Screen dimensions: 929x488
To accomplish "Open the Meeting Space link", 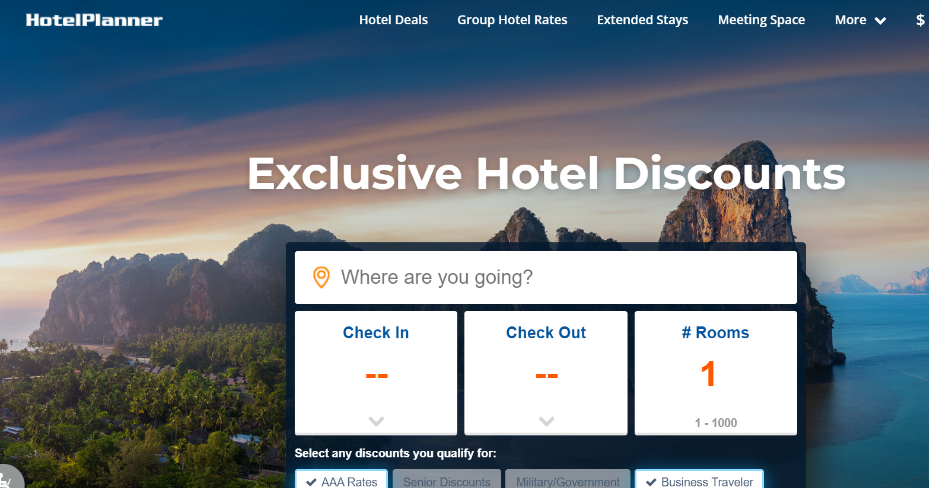I will pyautogui.click(x=761, y=20).
